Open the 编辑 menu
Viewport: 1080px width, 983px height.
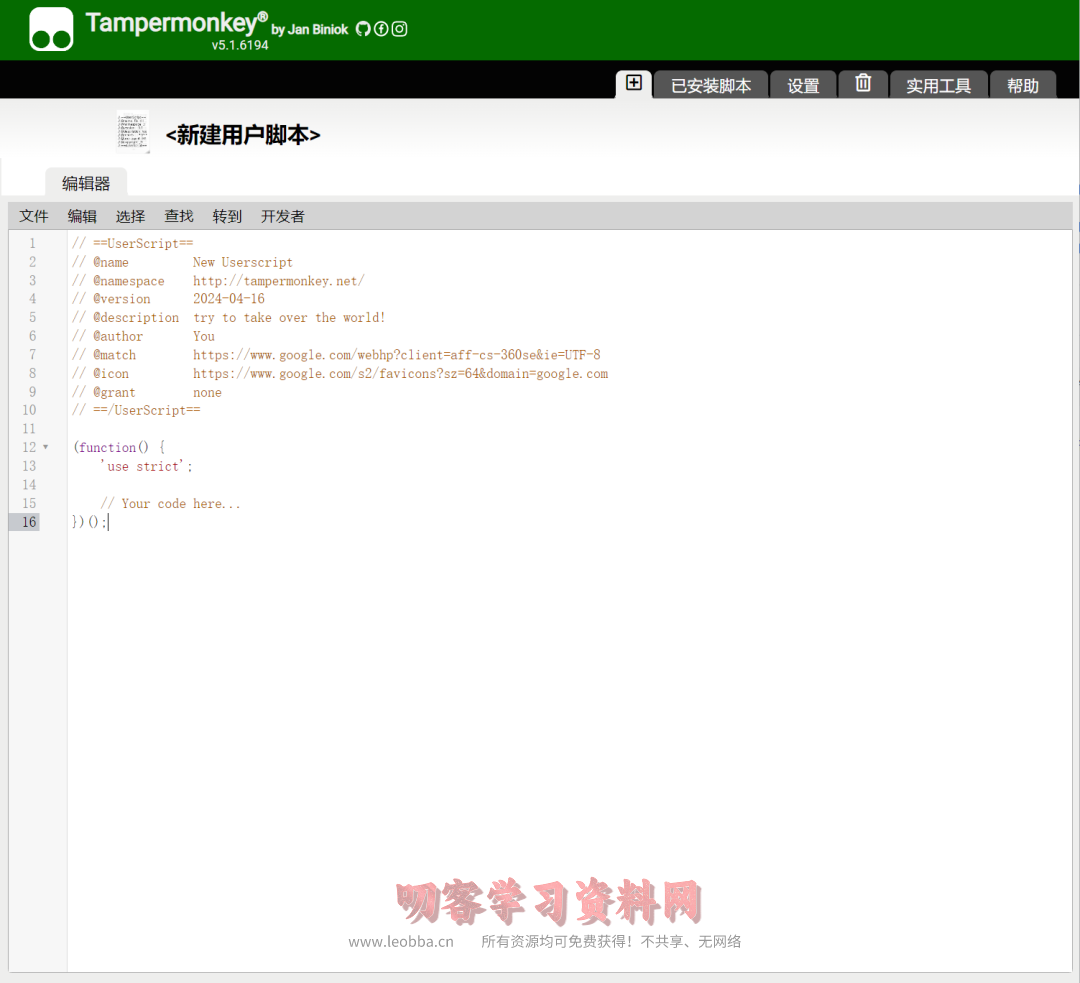82,216
